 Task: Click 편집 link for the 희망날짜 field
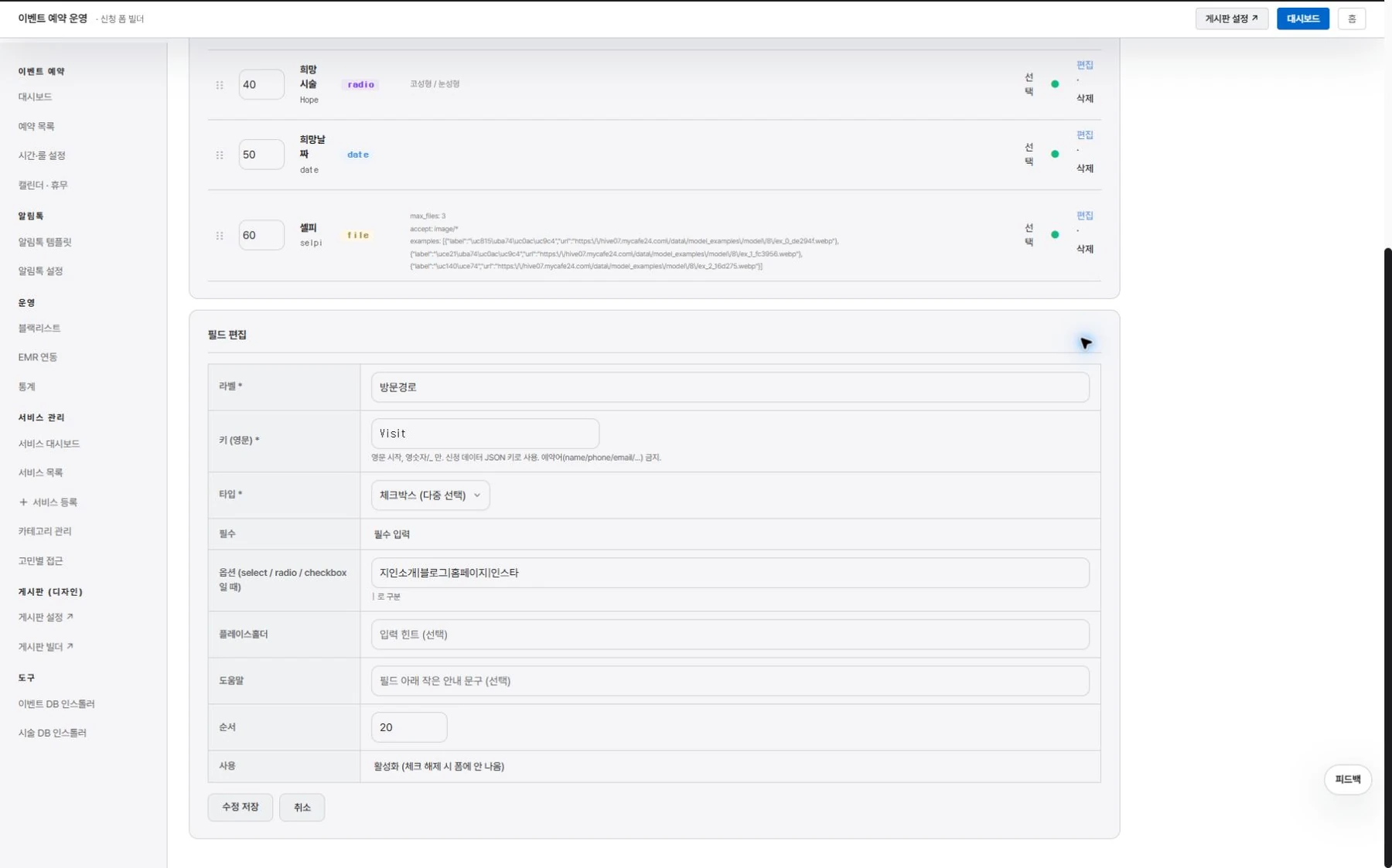click(x=1084, y=134)
